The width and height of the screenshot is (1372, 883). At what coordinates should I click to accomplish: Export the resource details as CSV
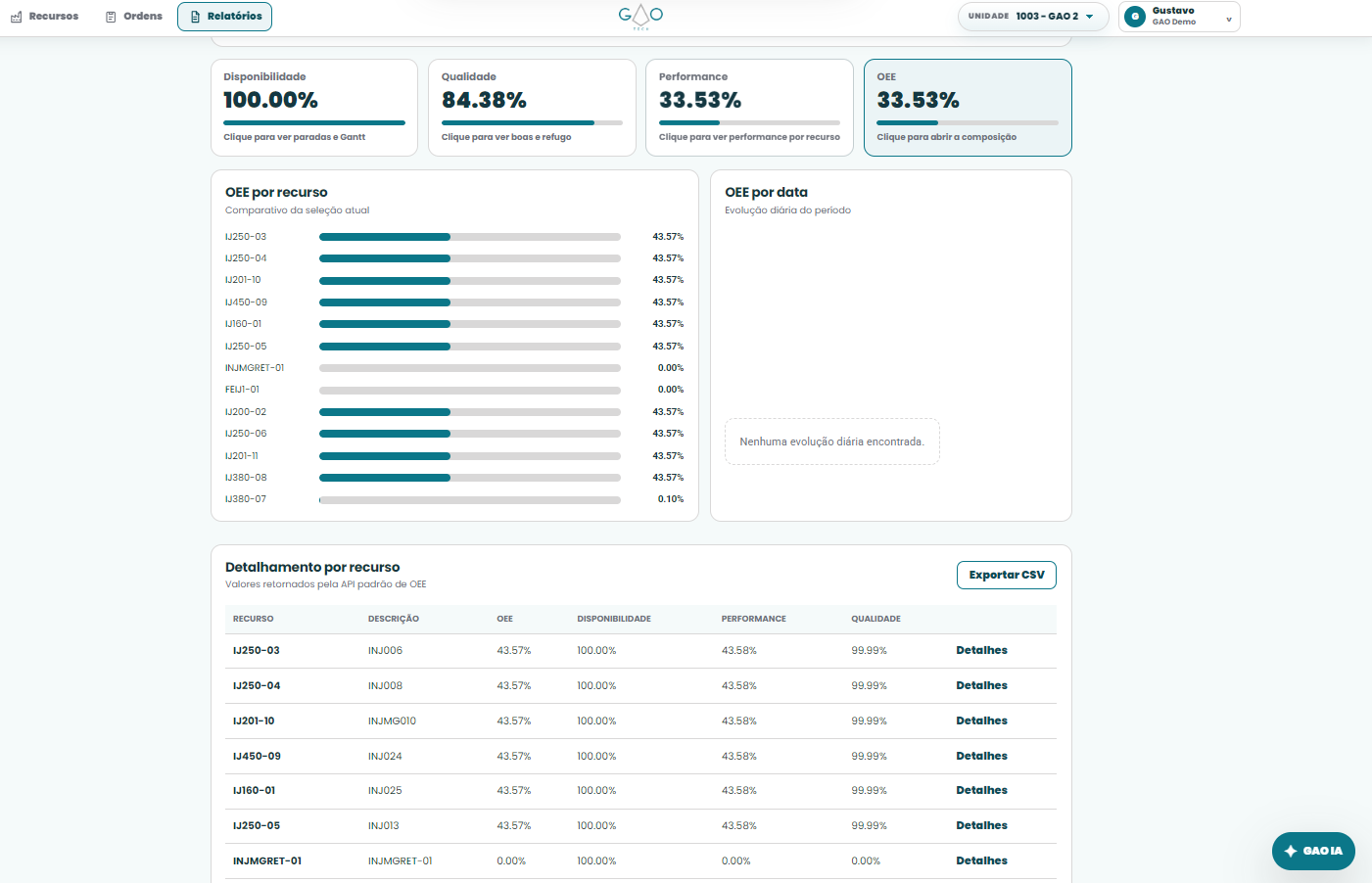[x=1007, y=575]
